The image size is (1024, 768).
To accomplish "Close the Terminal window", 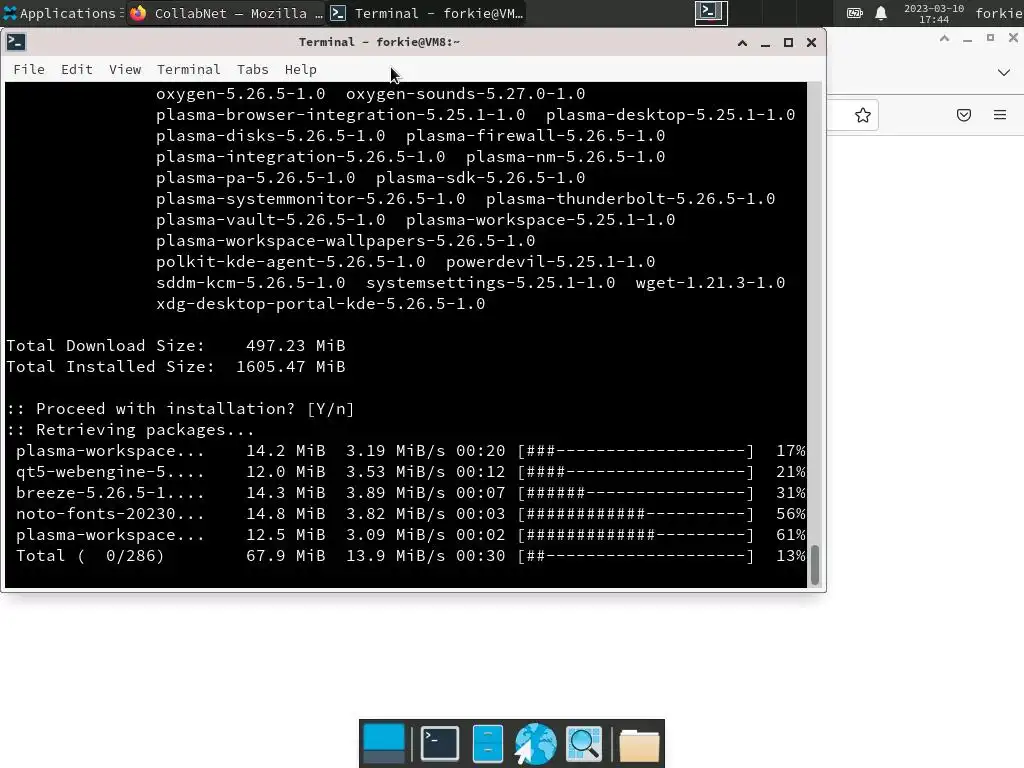I will click(x=811, y=42).
